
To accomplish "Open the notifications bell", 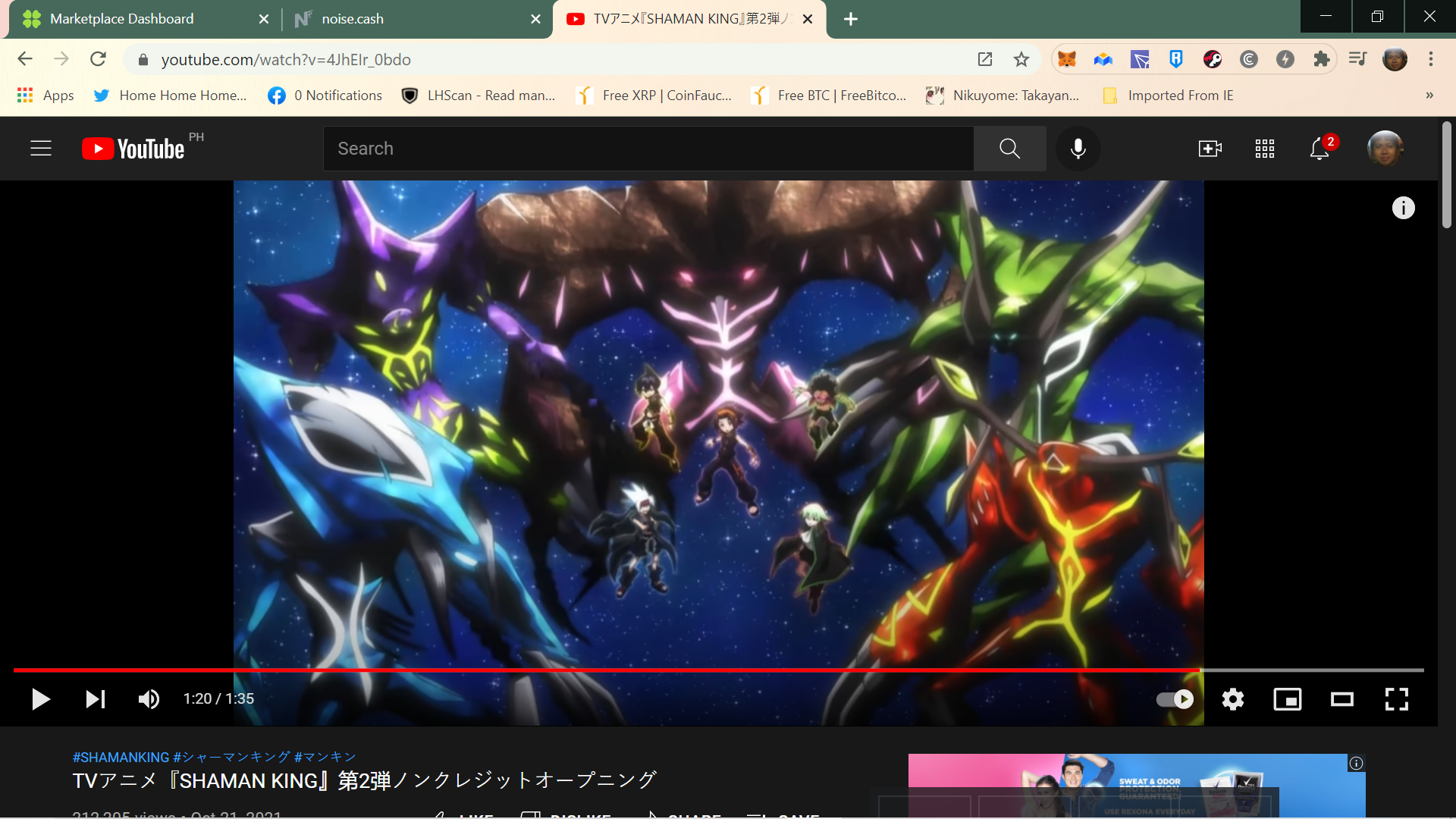I will tap(1319, 149).
